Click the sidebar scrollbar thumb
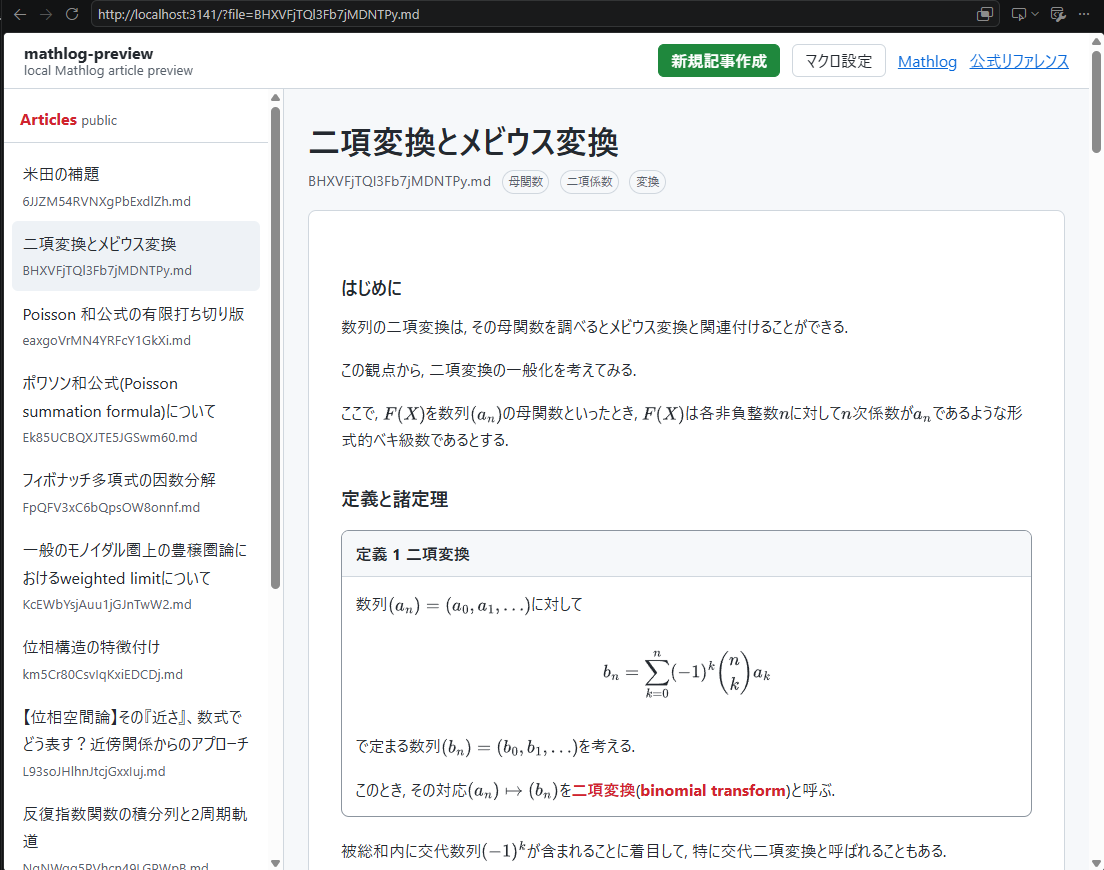 pyautogui.click(x=275, y=348)
